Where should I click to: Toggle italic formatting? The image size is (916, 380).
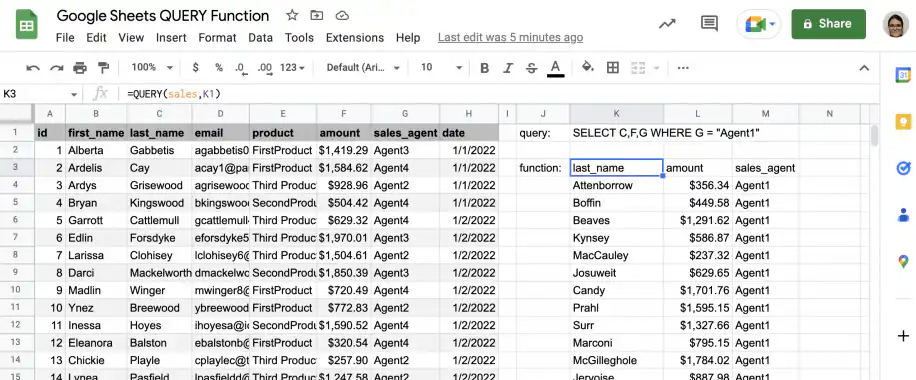click(508, 68)
